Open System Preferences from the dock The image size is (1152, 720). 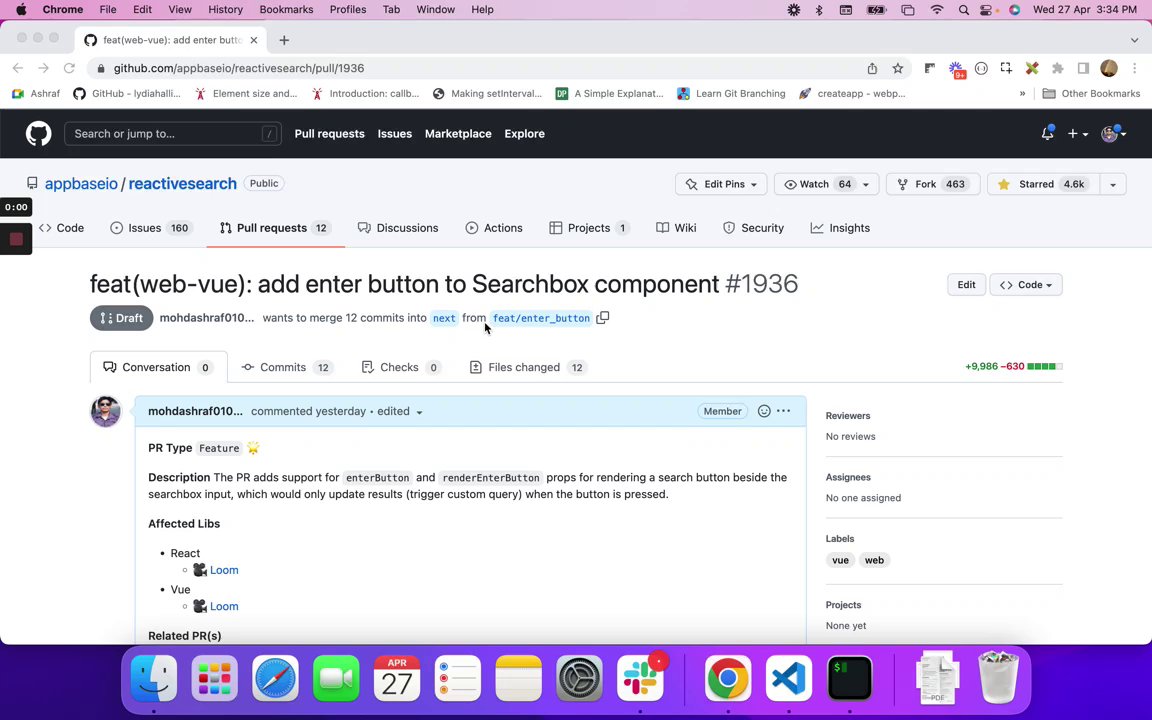point(579,678)
